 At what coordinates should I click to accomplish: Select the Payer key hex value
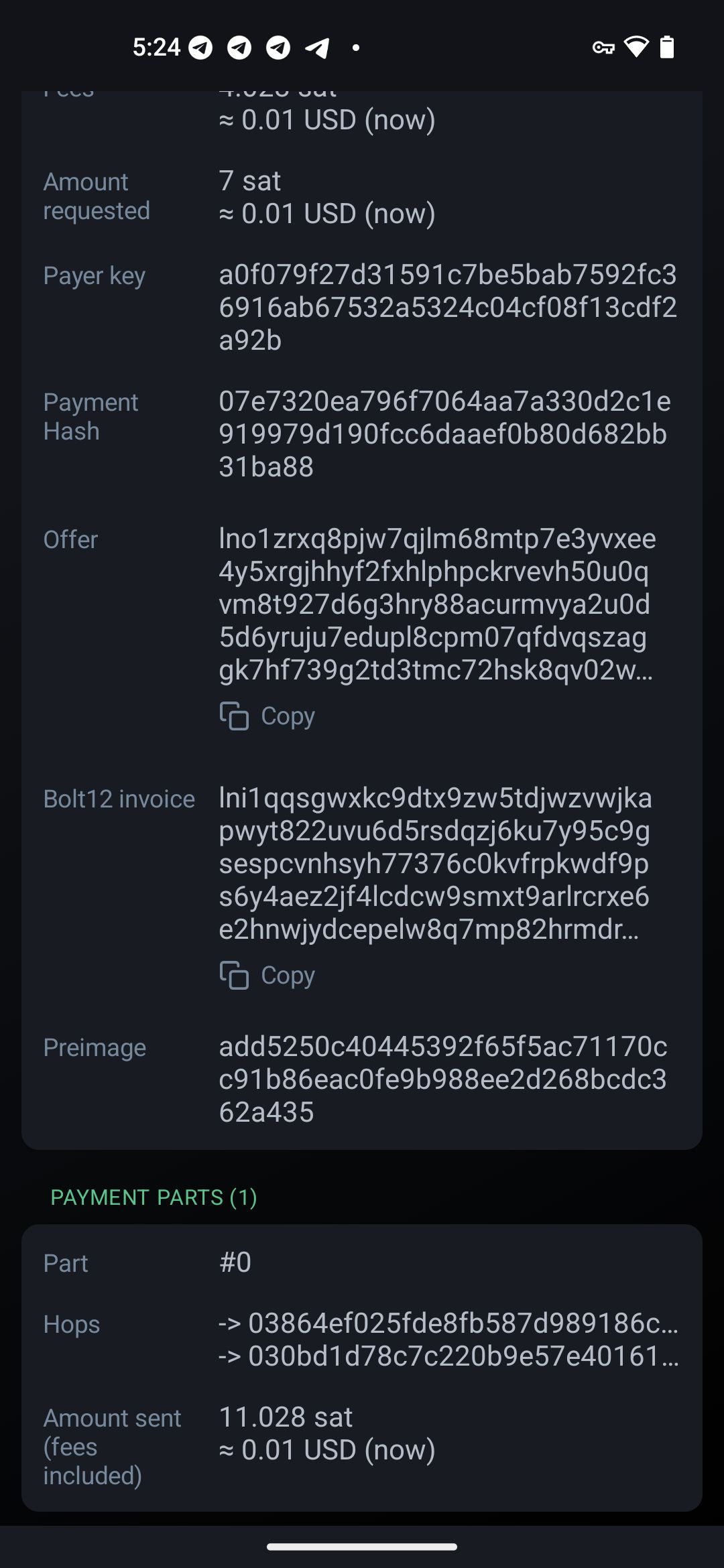447,308
